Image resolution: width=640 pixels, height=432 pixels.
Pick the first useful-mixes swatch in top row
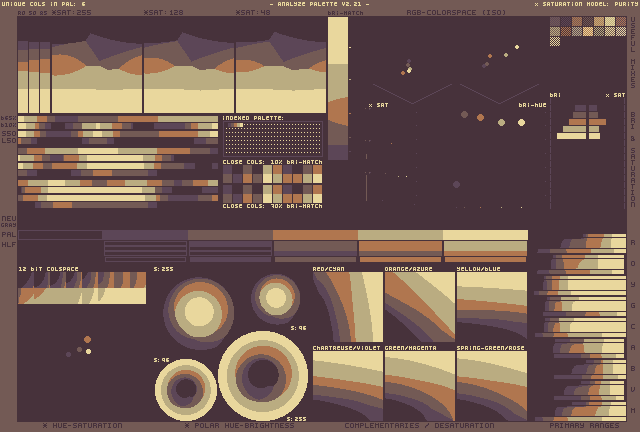pyautogui.click(x=555, y=22)
